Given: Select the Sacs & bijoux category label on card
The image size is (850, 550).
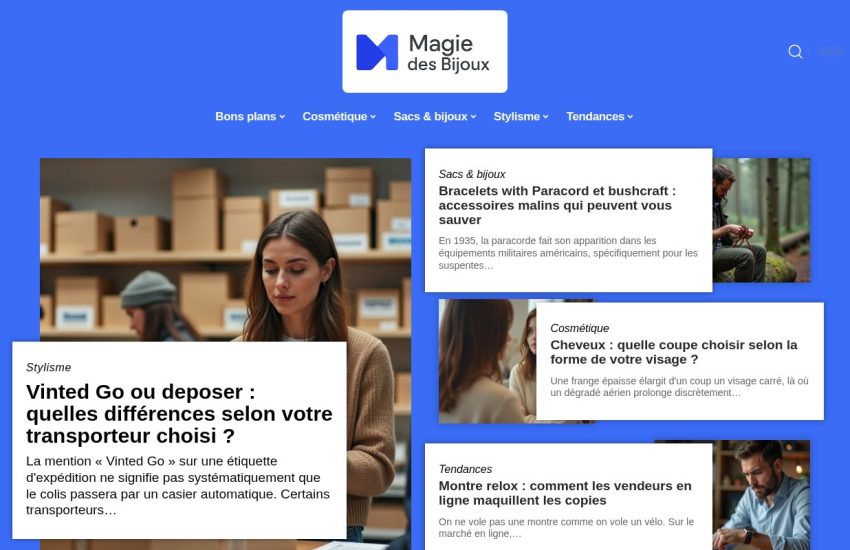Looking at the screenshot, I should 472,174.
